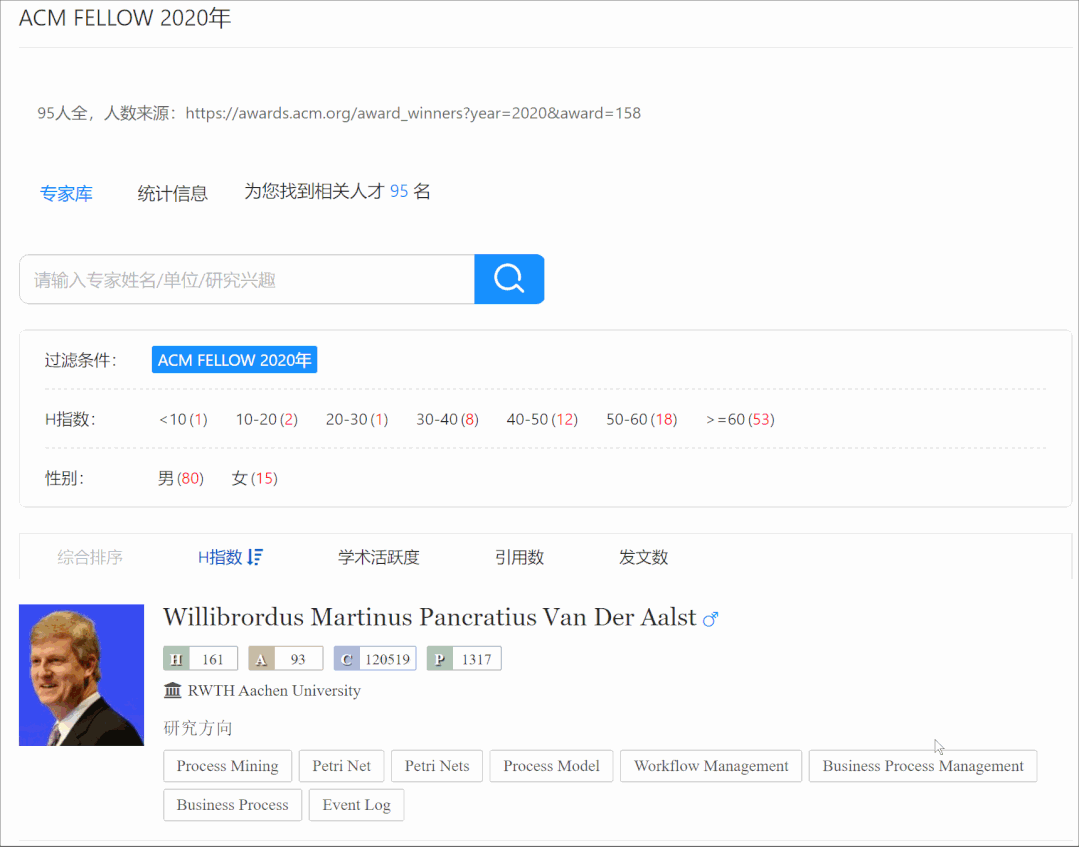Filter by male 男 (80)
1079x847 pixels.
[181, 478]
